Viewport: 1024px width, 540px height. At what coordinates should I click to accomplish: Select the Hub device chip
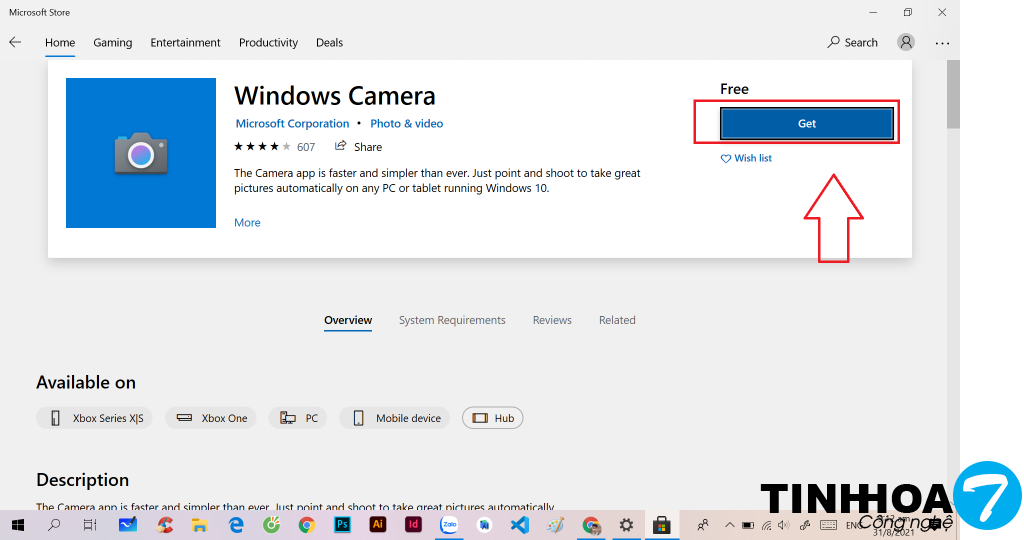pos(493,418)
